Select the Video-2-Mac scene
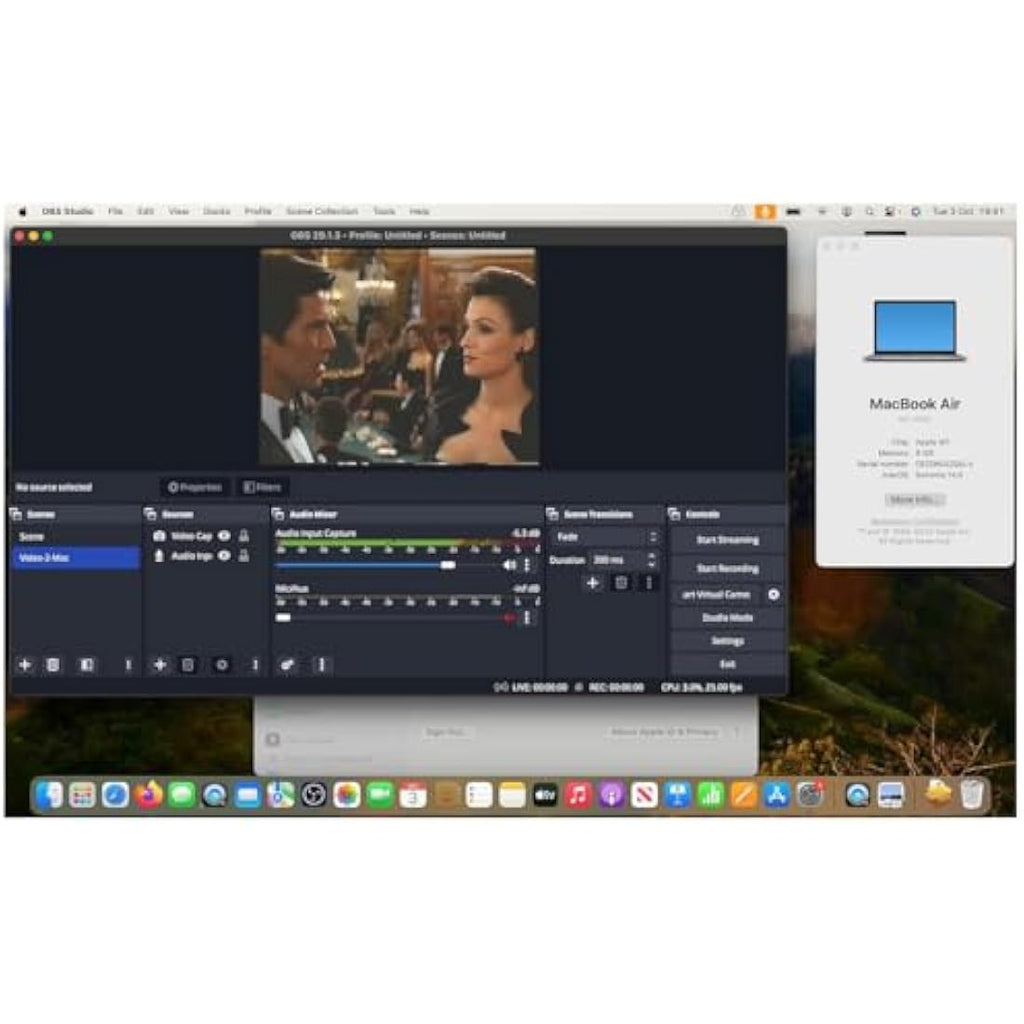 tap(76, 557)
